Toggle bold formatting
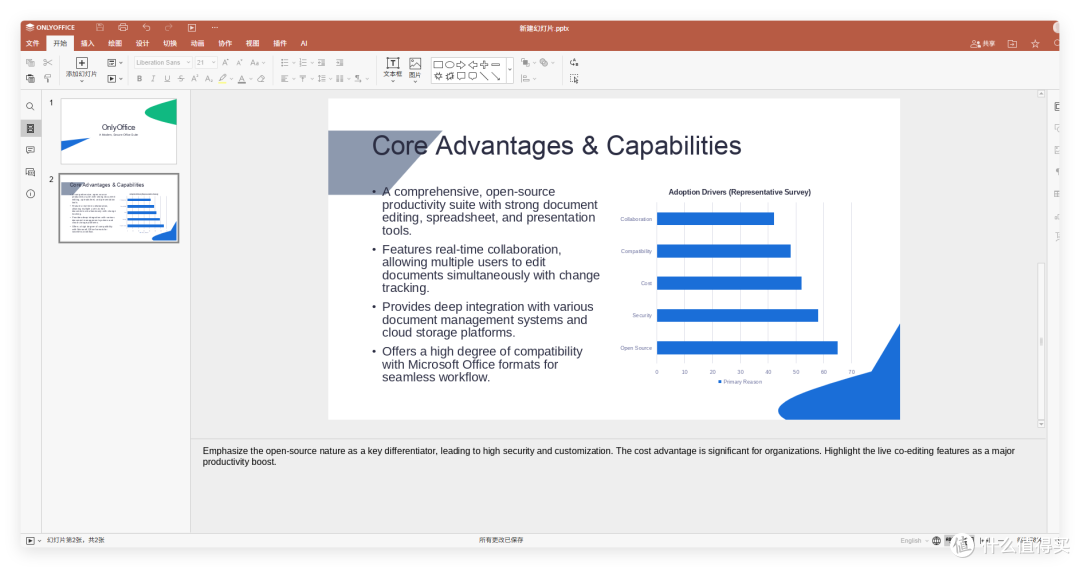The image size is (1080, 568). (x=139, y=78)
